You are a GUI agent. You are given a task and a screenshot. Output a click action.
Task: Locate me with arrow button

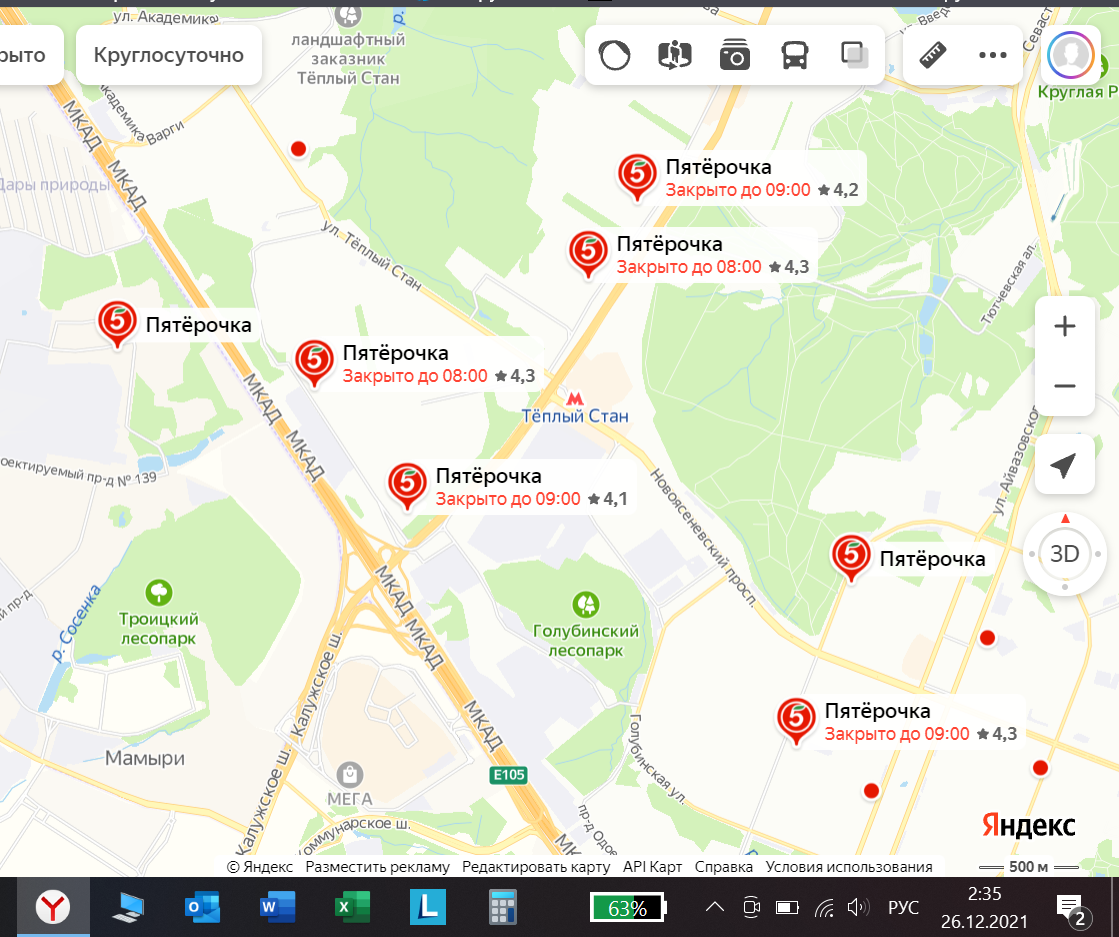pyautogui.click(x=1064, y=465)
